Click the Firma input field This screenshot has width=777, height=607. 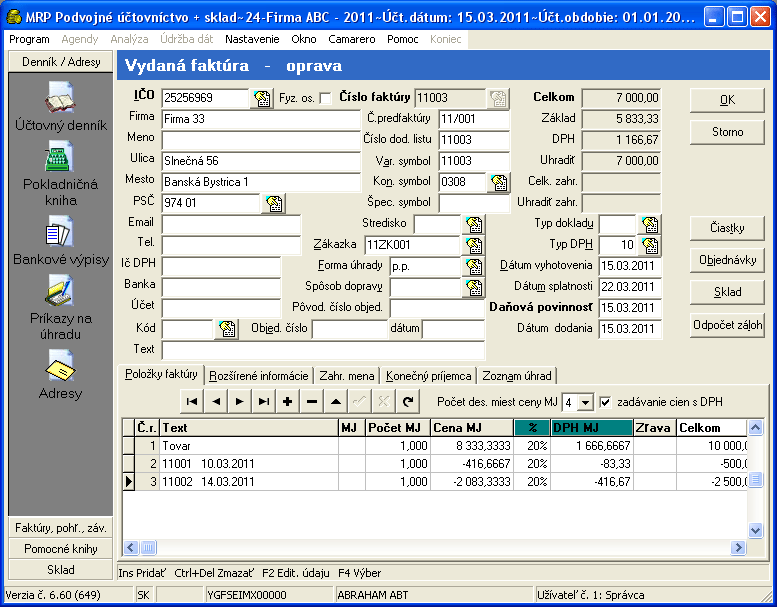261,119
